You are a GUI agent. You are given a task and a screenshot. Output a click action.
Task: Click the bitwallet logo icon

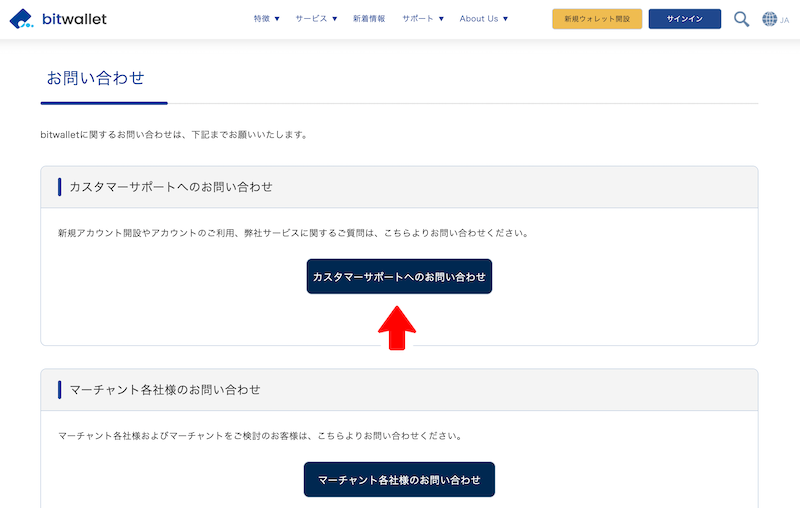(x=21, y=19)
